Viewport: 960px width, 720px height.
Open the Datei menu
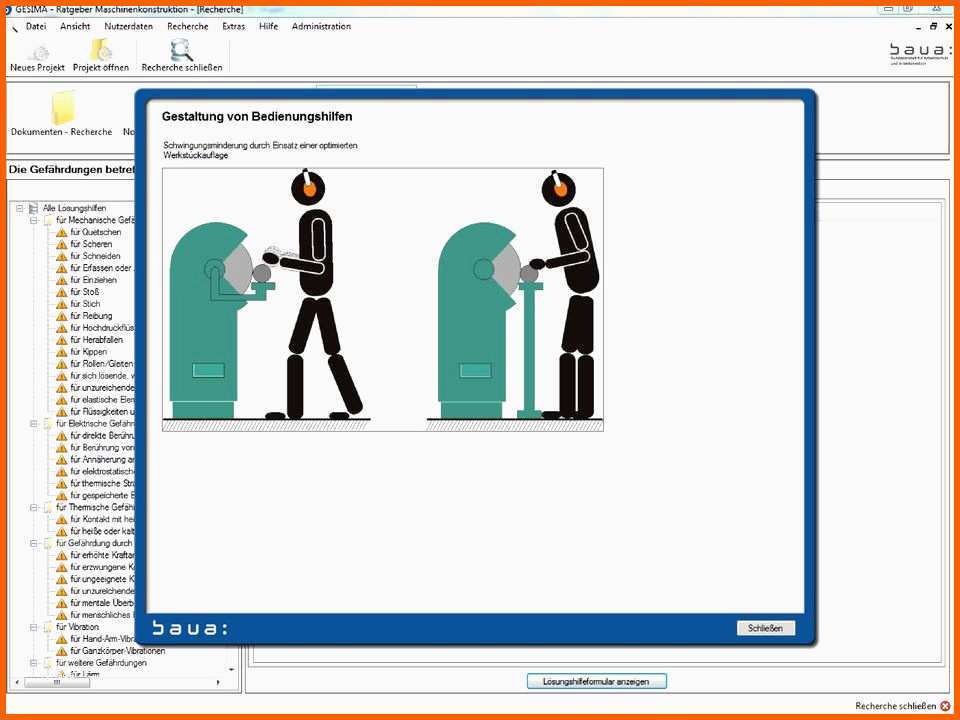point(36,26)
